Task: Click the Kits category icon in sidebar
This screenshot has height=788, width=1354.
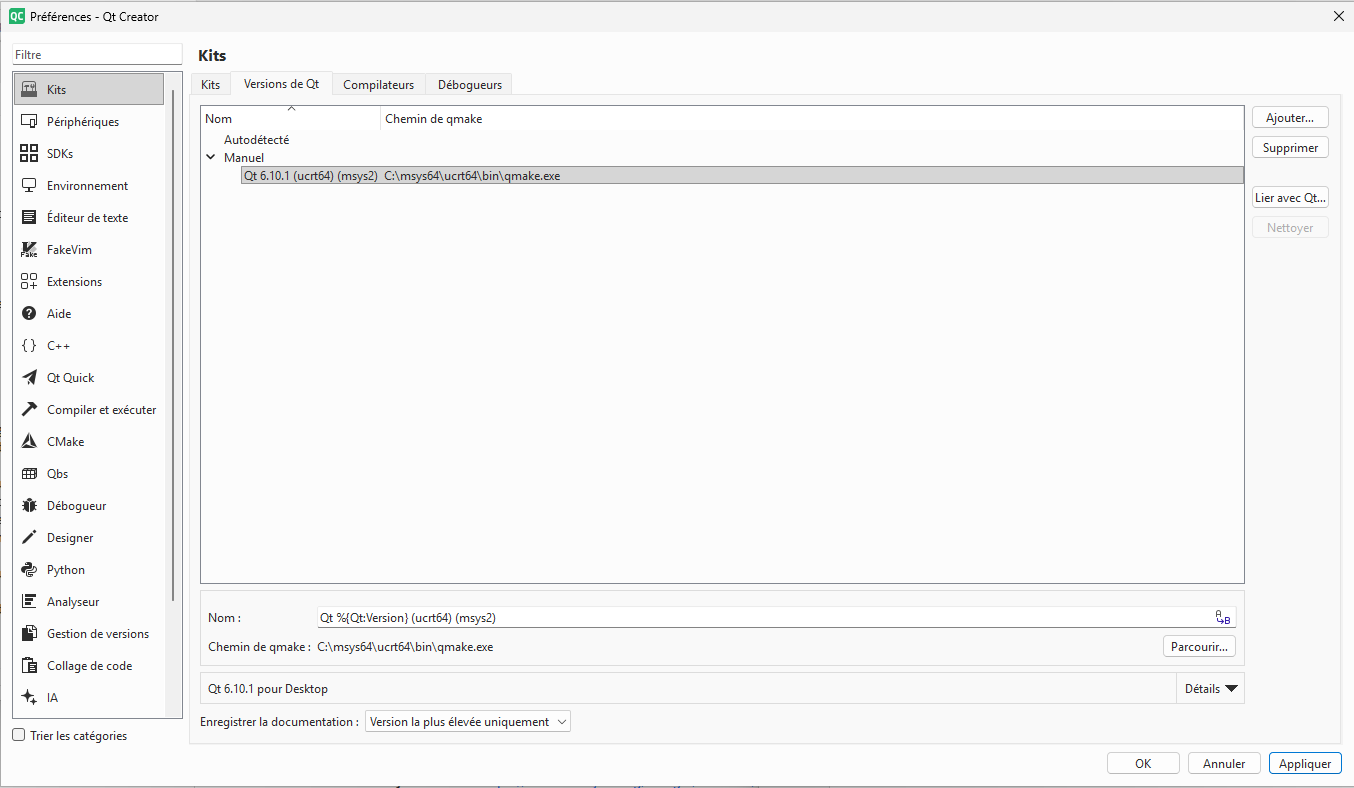Action: 29,89
